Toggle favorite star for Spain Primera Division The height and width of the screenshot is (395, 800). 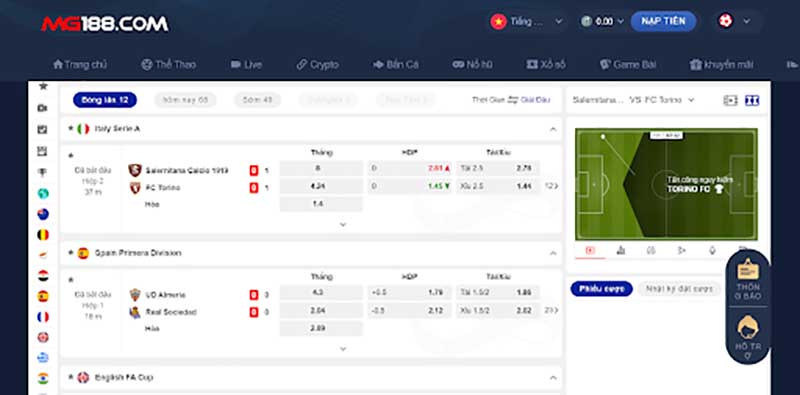(71, 253)
